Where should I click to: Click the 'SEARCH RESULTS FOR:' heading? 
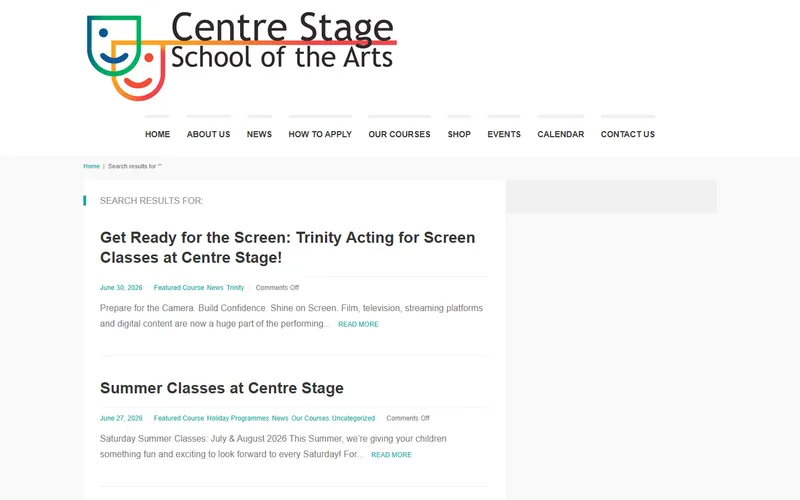coord(152,201)
